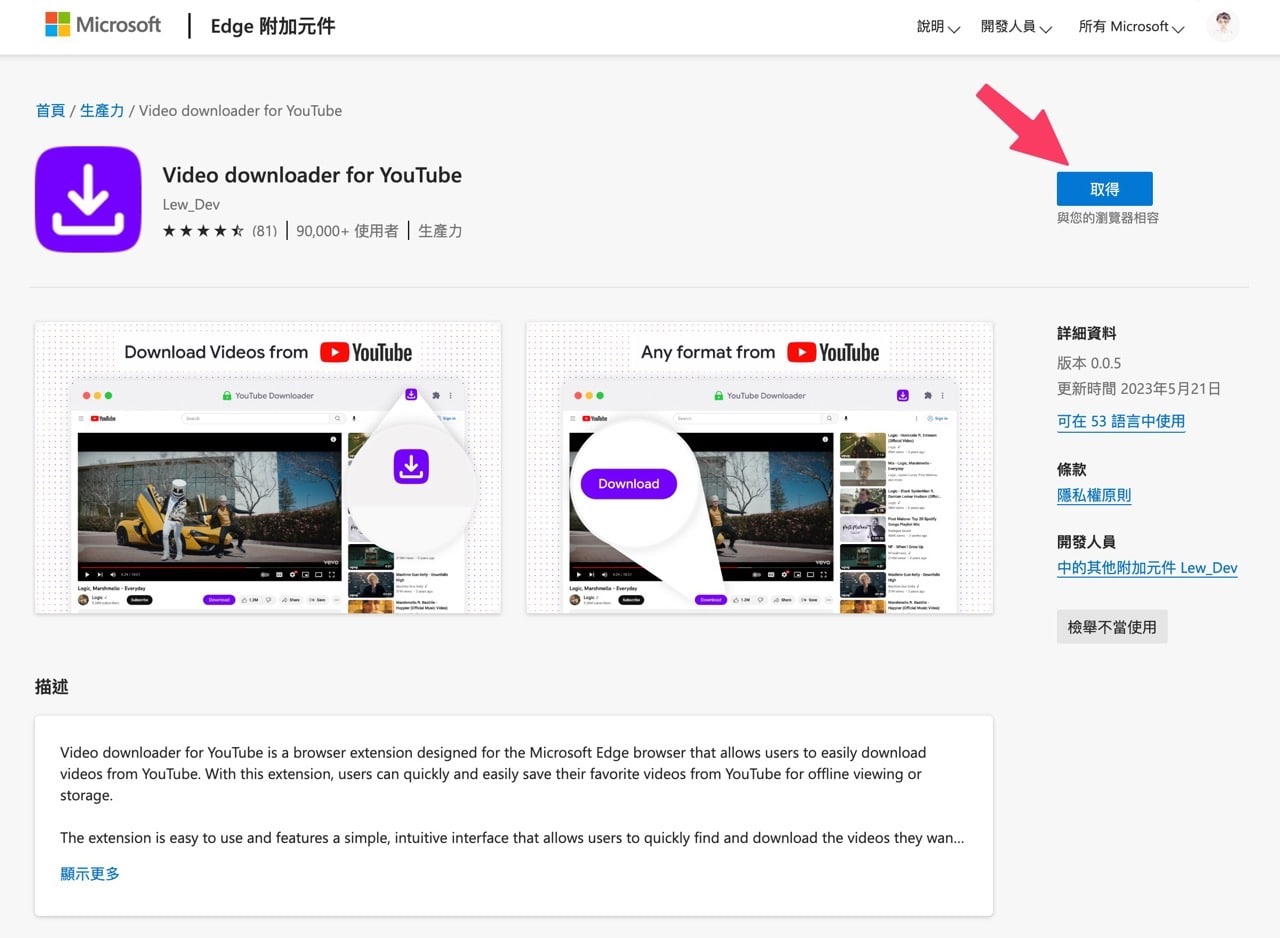This screenshot has width=1280, height=938.
Task: Click the 取得 button
Action: click(x=1104, y=189)
